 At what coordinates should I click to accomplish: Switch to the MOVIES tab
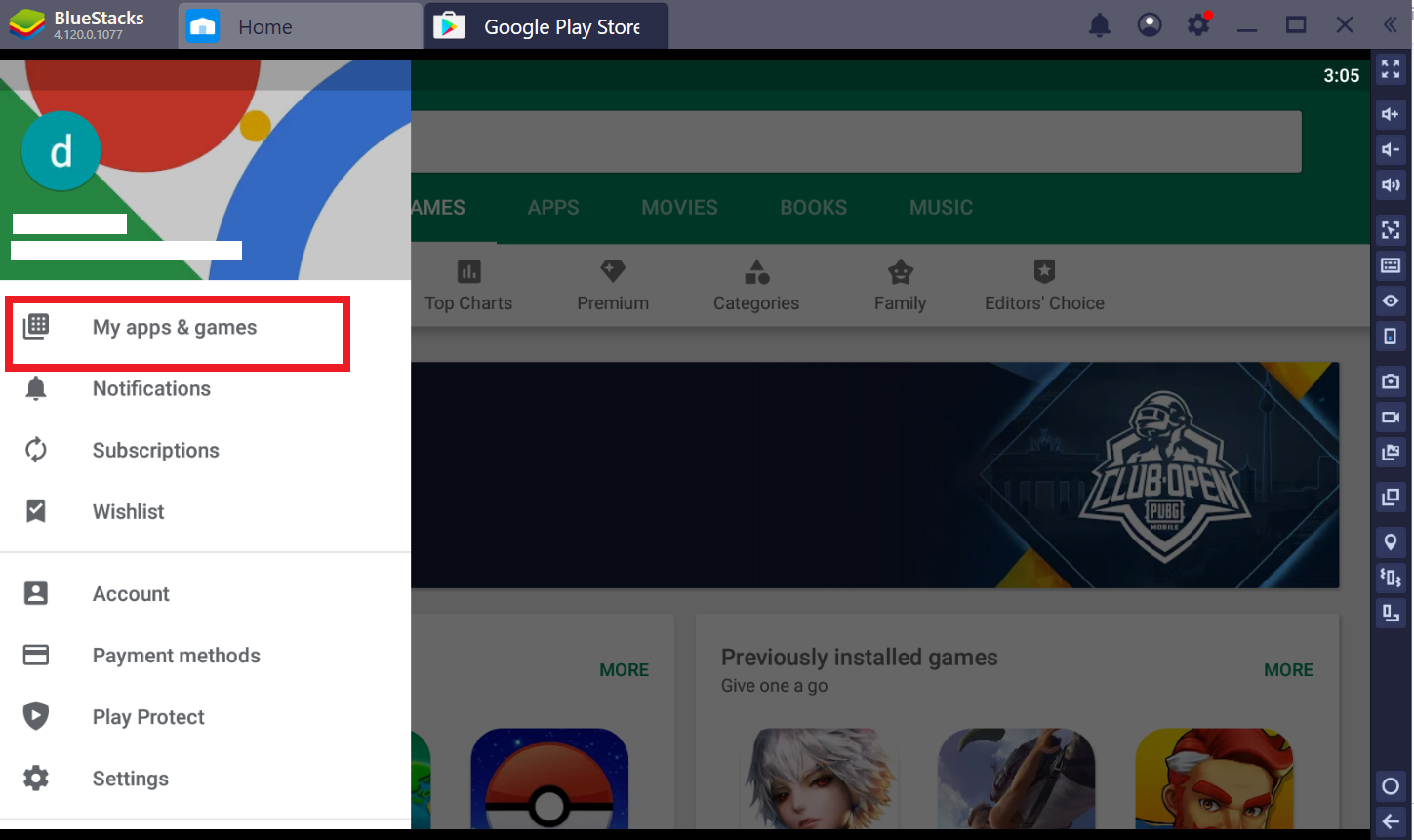[679, 207]
